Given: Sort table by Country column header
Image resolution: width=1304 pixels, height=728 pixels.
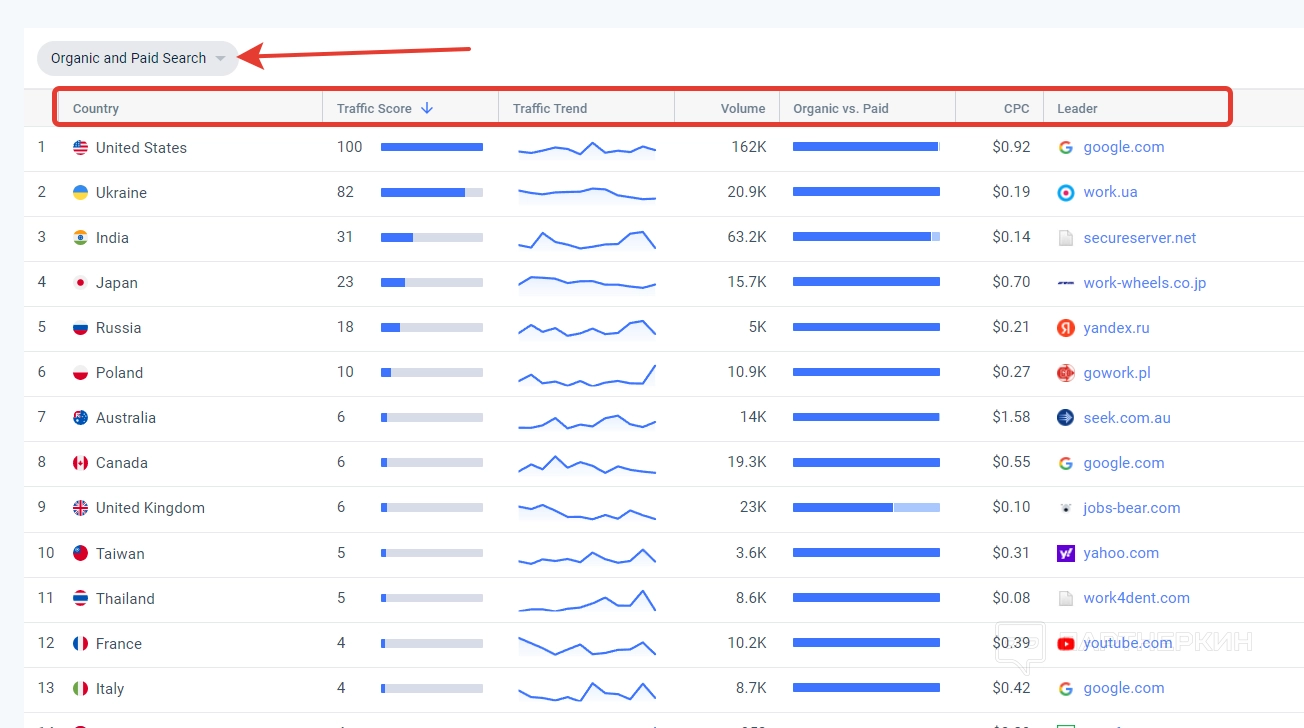Looking at the screenshot, I should coord(96,109).
